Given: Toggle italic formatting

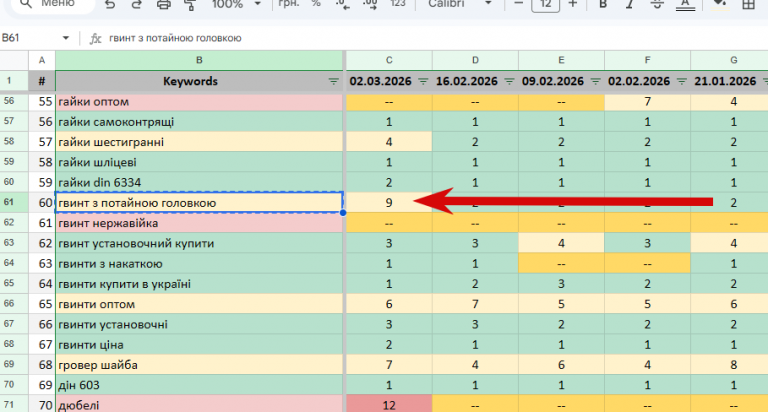Looking at the screenshot, I should (x=630, y=4).
